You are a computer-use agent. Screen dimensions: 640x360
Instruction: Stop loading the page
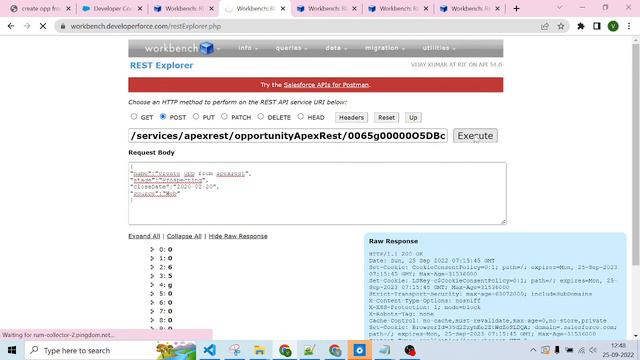43,26
